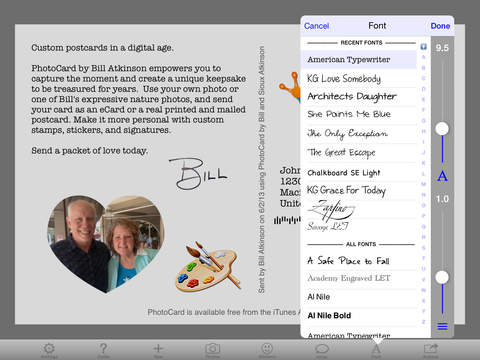Choose Architects Daughter font
Screen dimensions: 480x360
point(359,97)
